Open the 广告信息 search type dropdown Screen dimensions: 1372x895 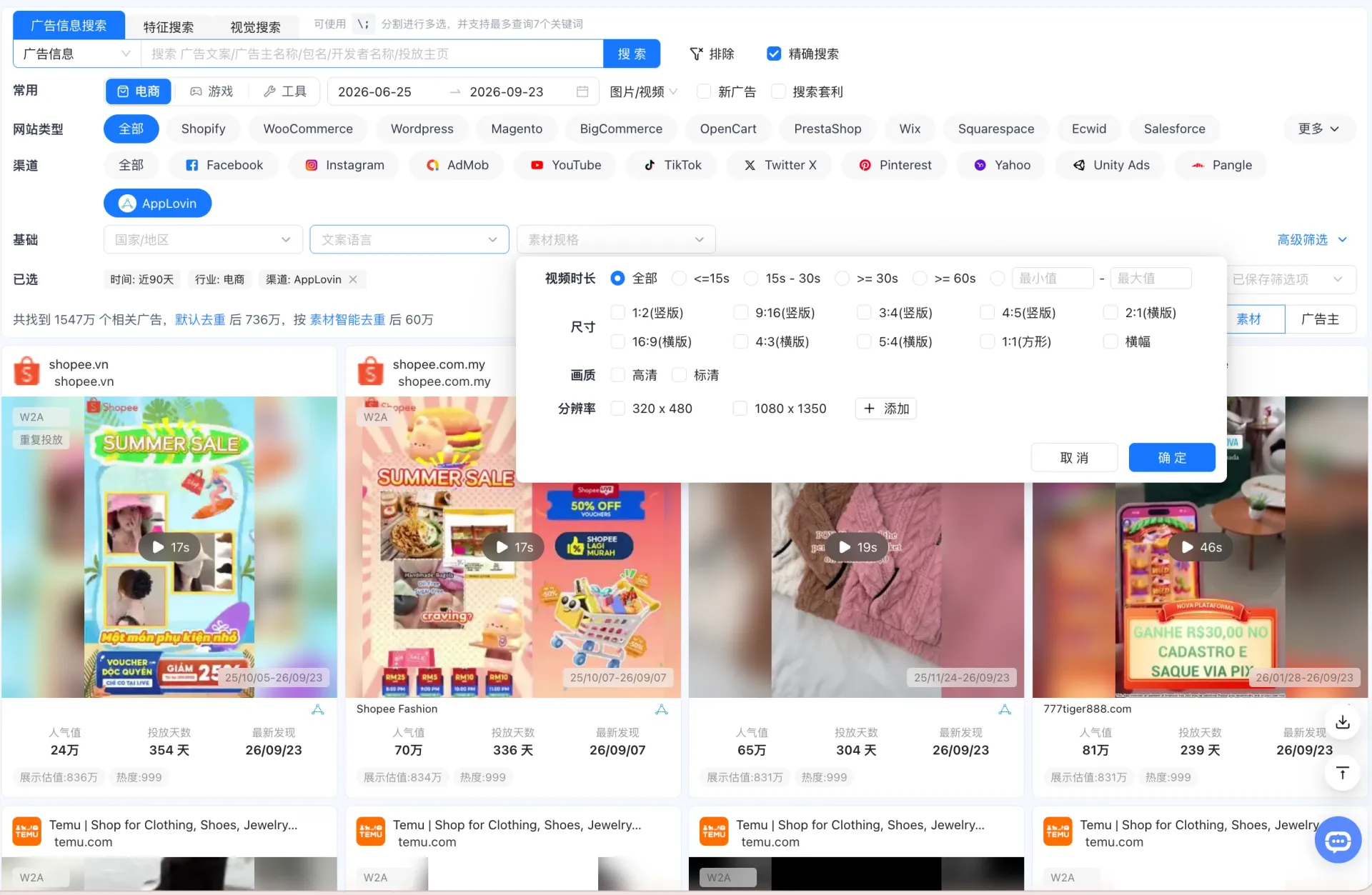77,54
